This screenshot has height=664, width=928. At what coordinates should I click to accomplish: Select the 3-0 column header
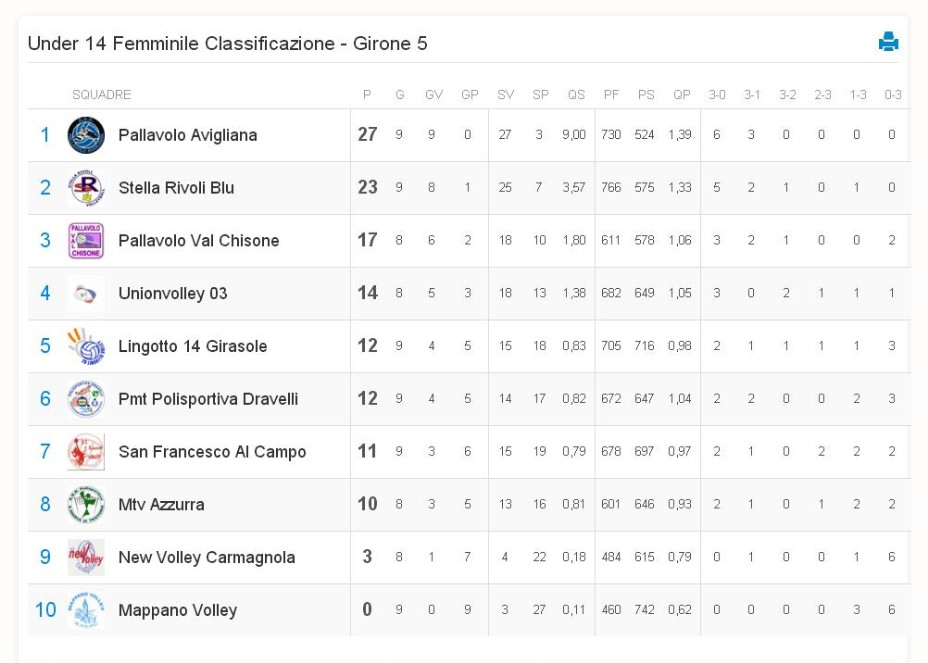coord(717,95)
